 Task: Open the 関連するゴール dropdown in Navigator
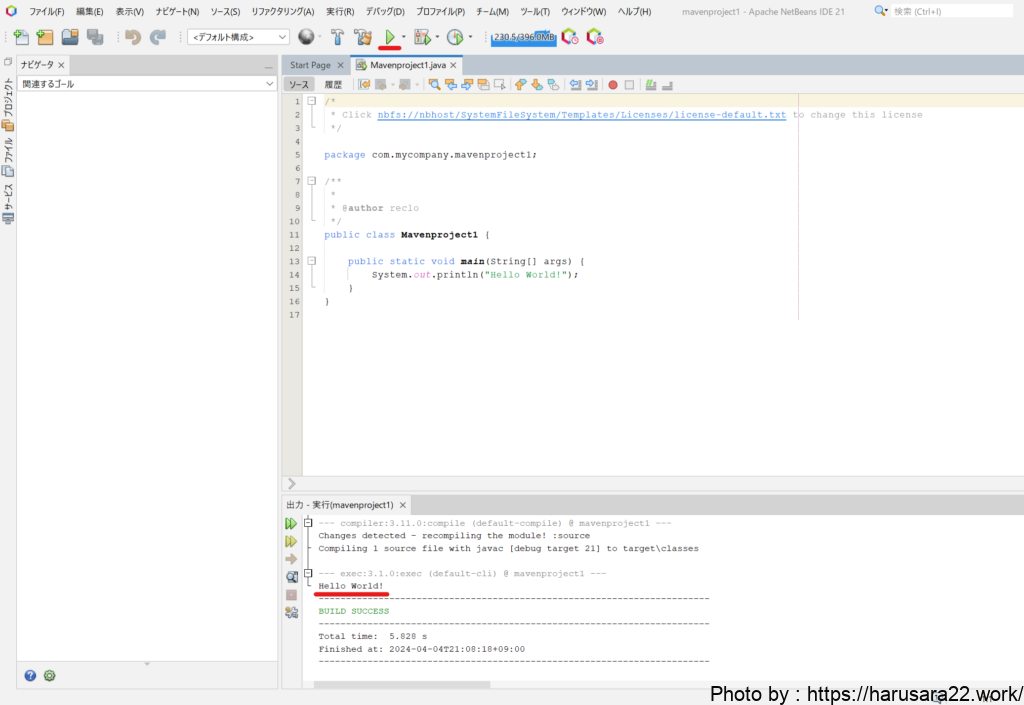(147, 84)
